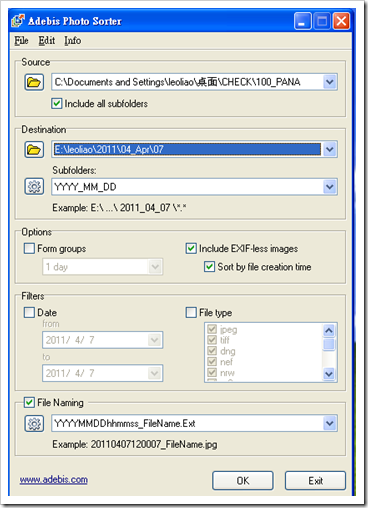Browse for Source folder with folder icon
Image resolution: width=368 pixels, height=508 pixels.
[x=34, y=82]
